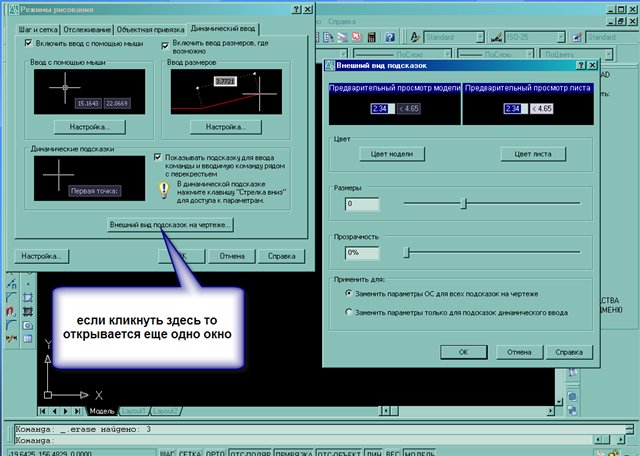Click the Прозрачность transparency slider handle
The image size is (640, 456).
tap(407, 253)
